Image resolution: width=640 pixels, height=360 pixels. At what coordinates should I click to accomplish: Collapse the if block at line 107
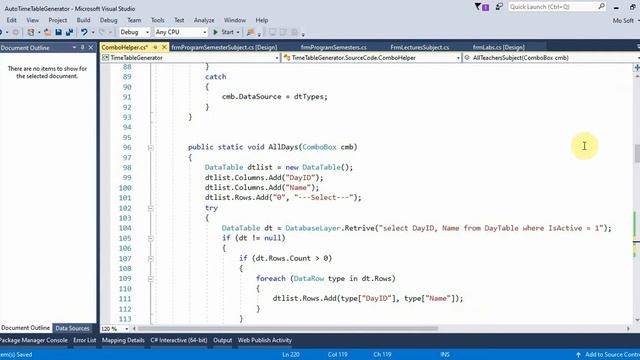150,259
